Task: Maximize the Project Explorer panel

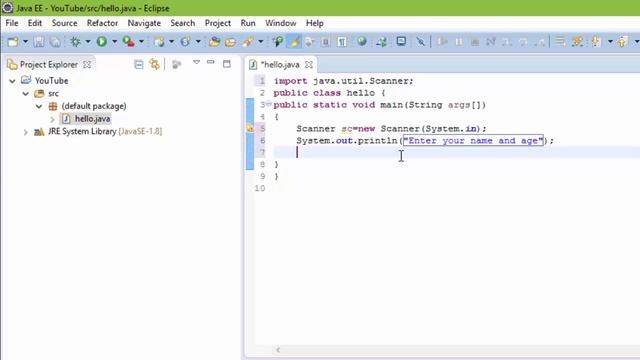Action: coord(227,64)
